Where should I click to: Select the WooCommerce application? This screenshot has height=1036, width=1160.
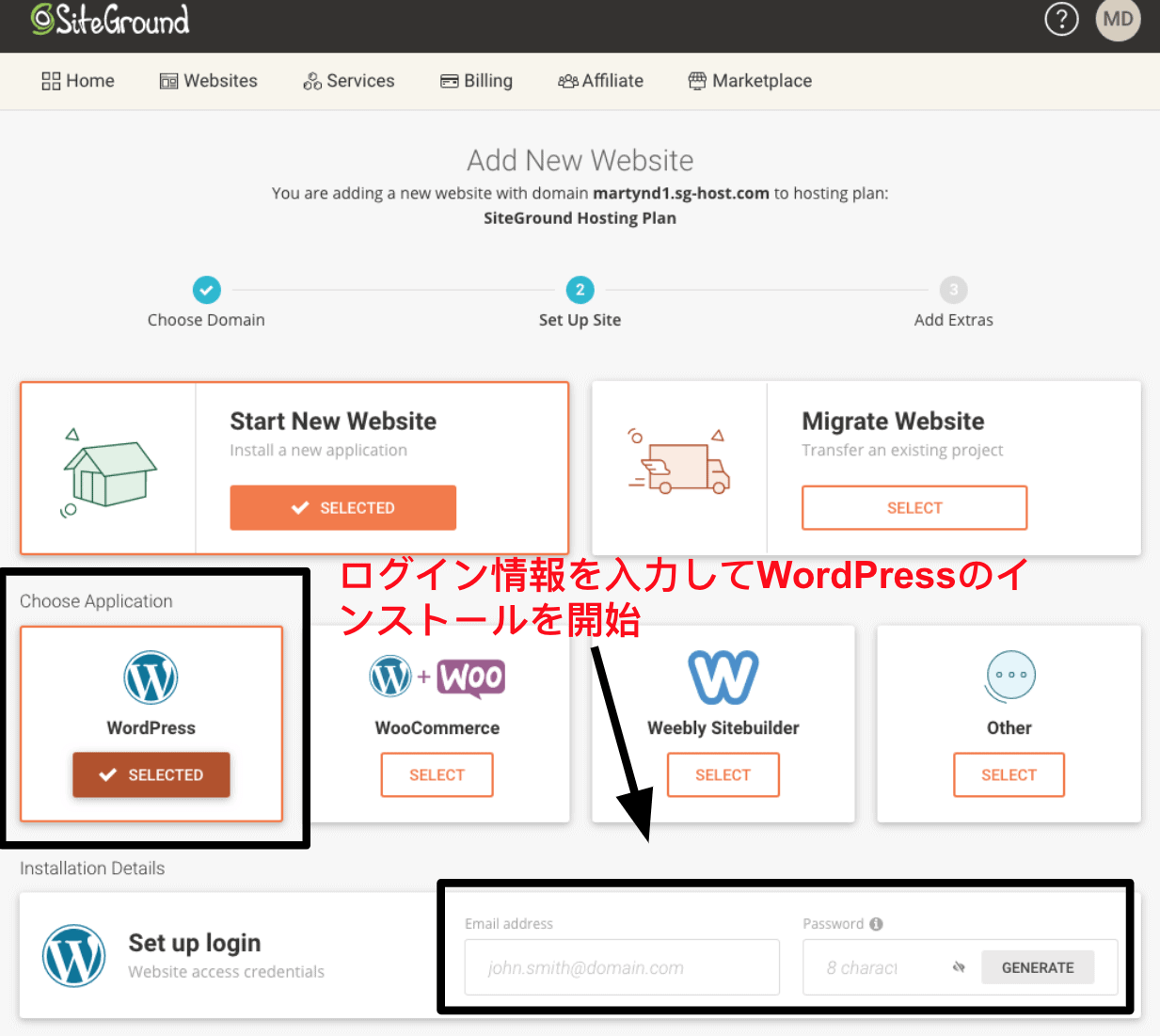pos(437,774)
